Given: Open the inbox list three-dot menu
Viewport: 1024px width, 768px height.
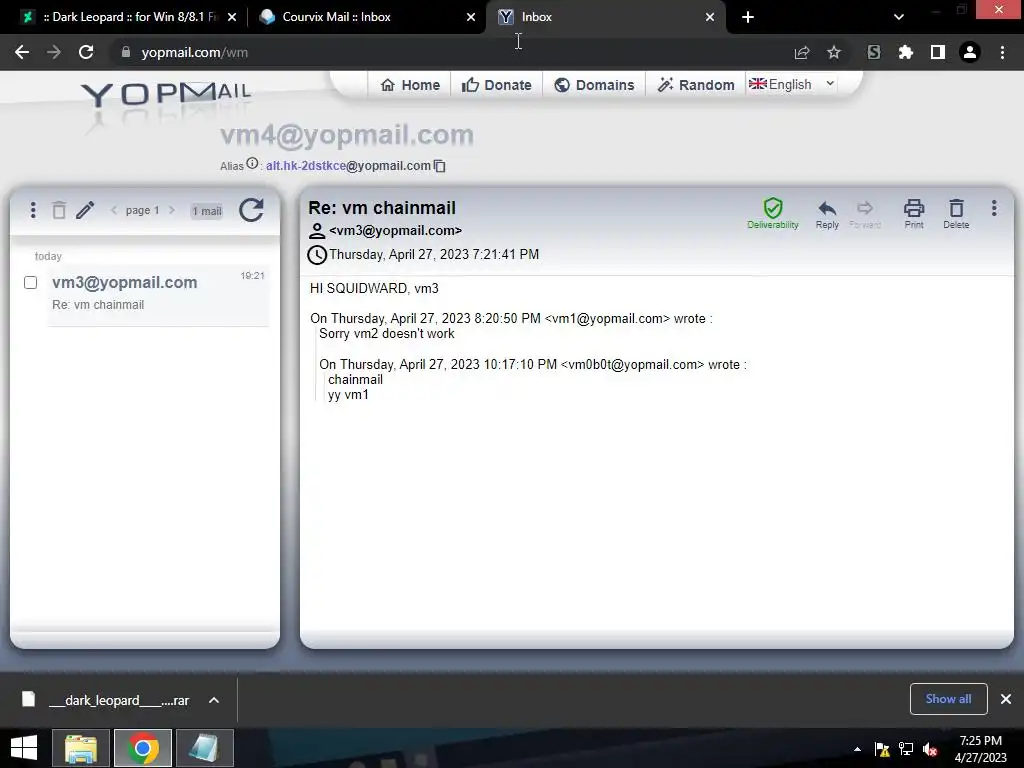Looking at the screenshot, I should [33, 210].
